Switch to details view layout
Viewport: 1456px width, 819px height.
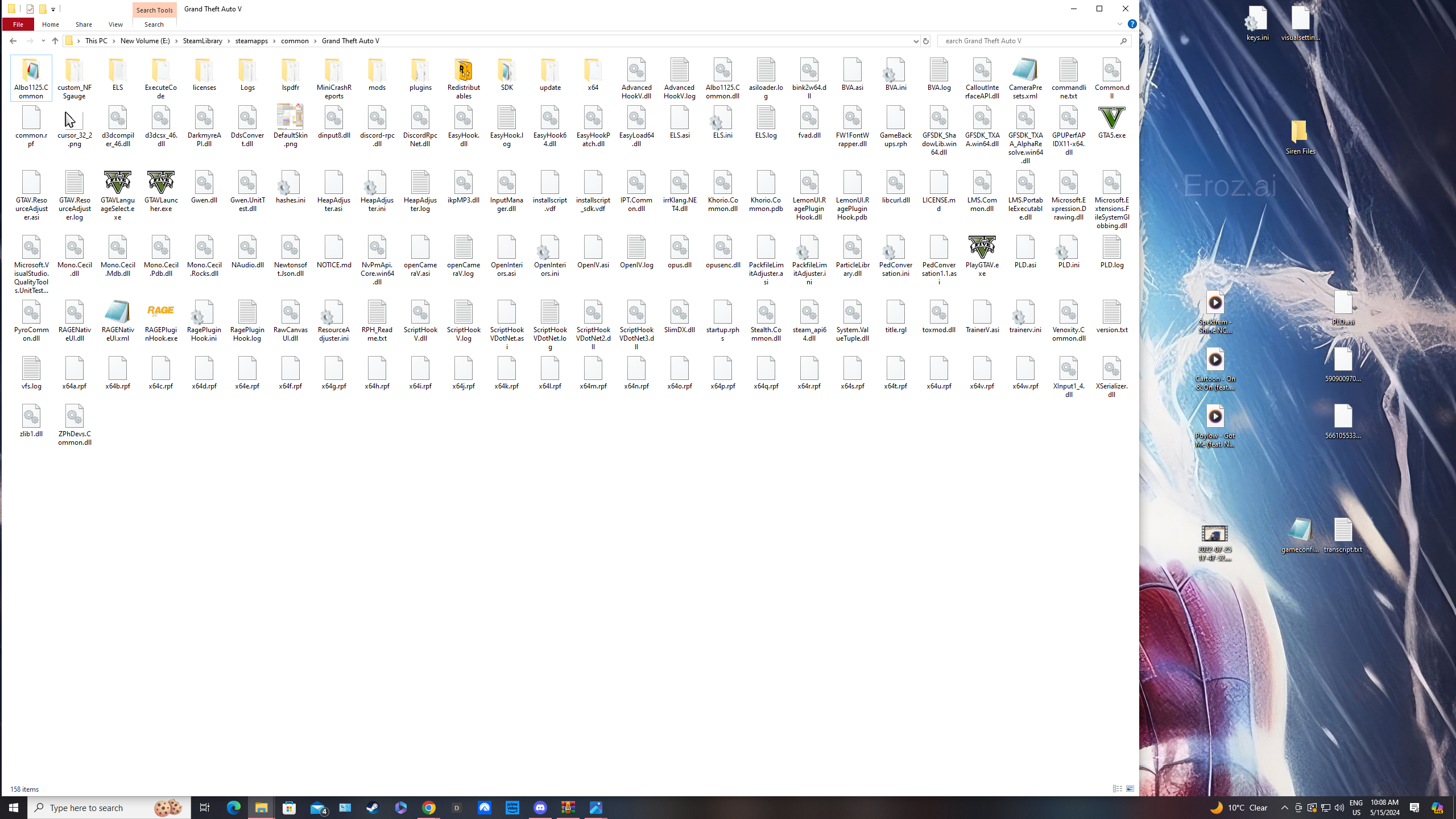[x=1117, y=789]
